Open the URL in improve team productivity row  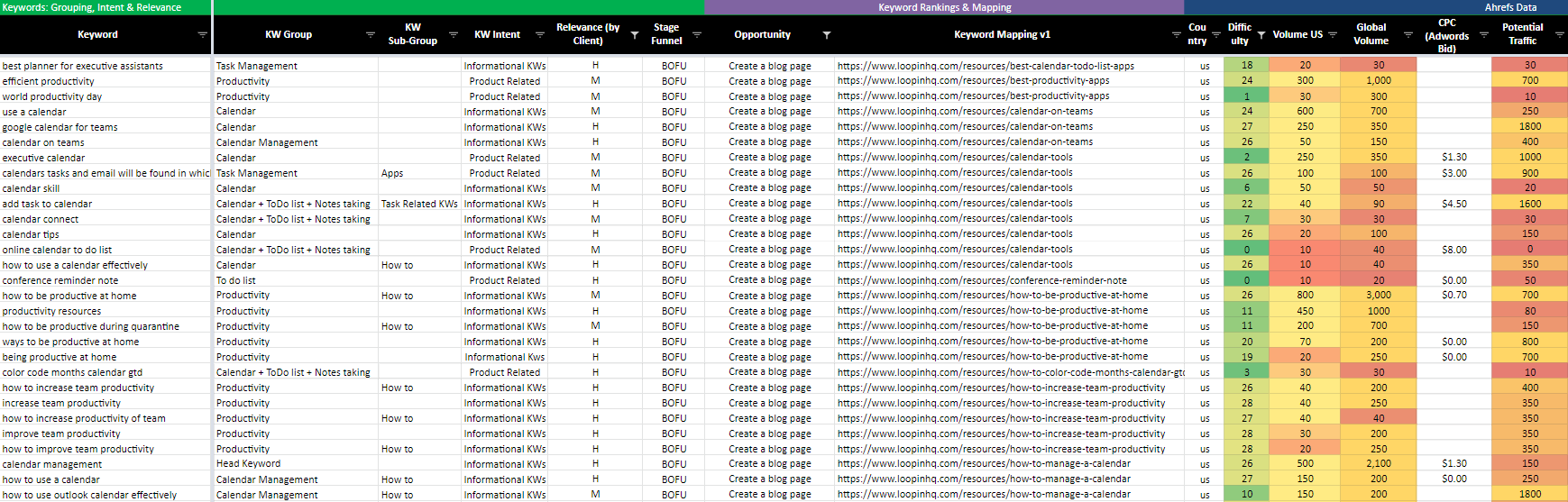1001,434
